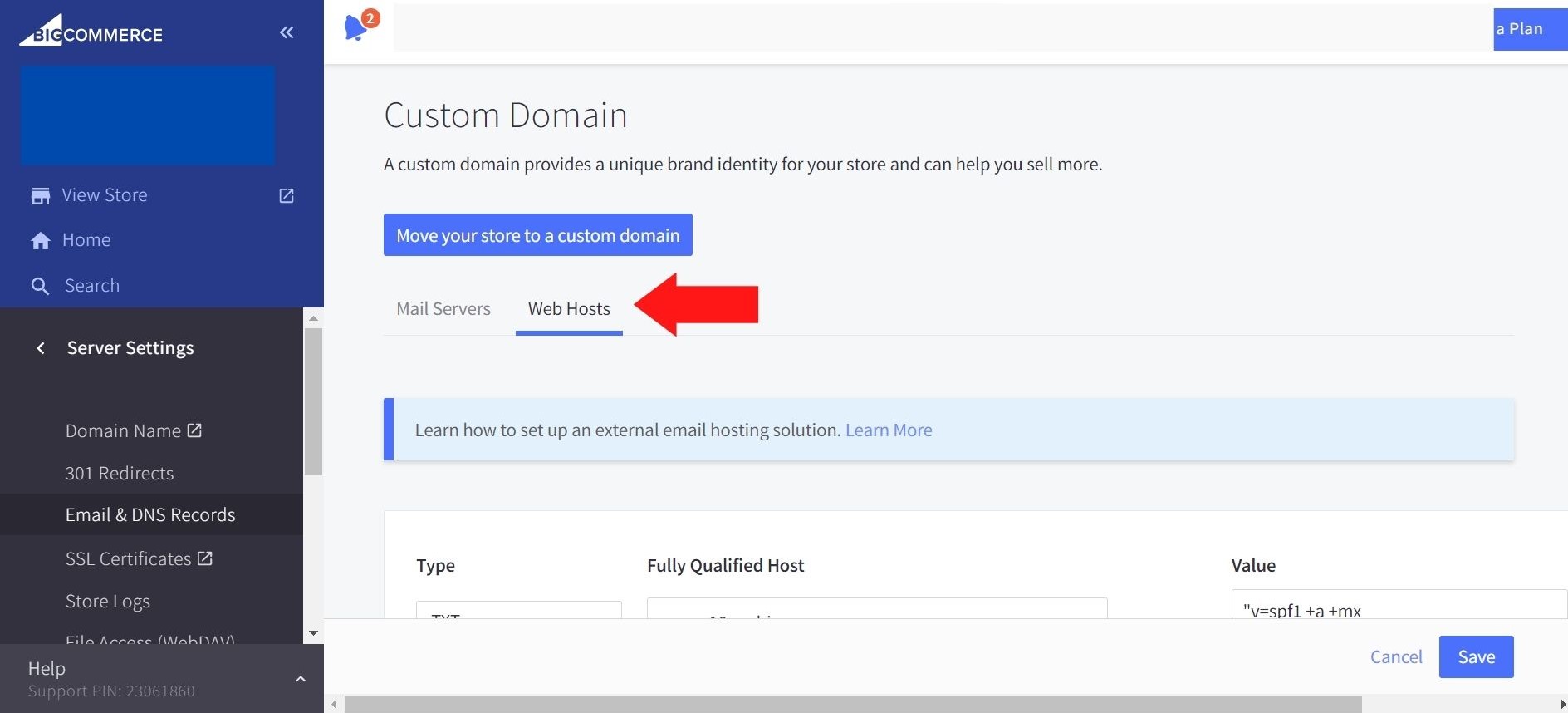Image resolution: width=1568 pixels, height=713 pixels.
Task: Click the Home house icon
Action: click(40, 240)
